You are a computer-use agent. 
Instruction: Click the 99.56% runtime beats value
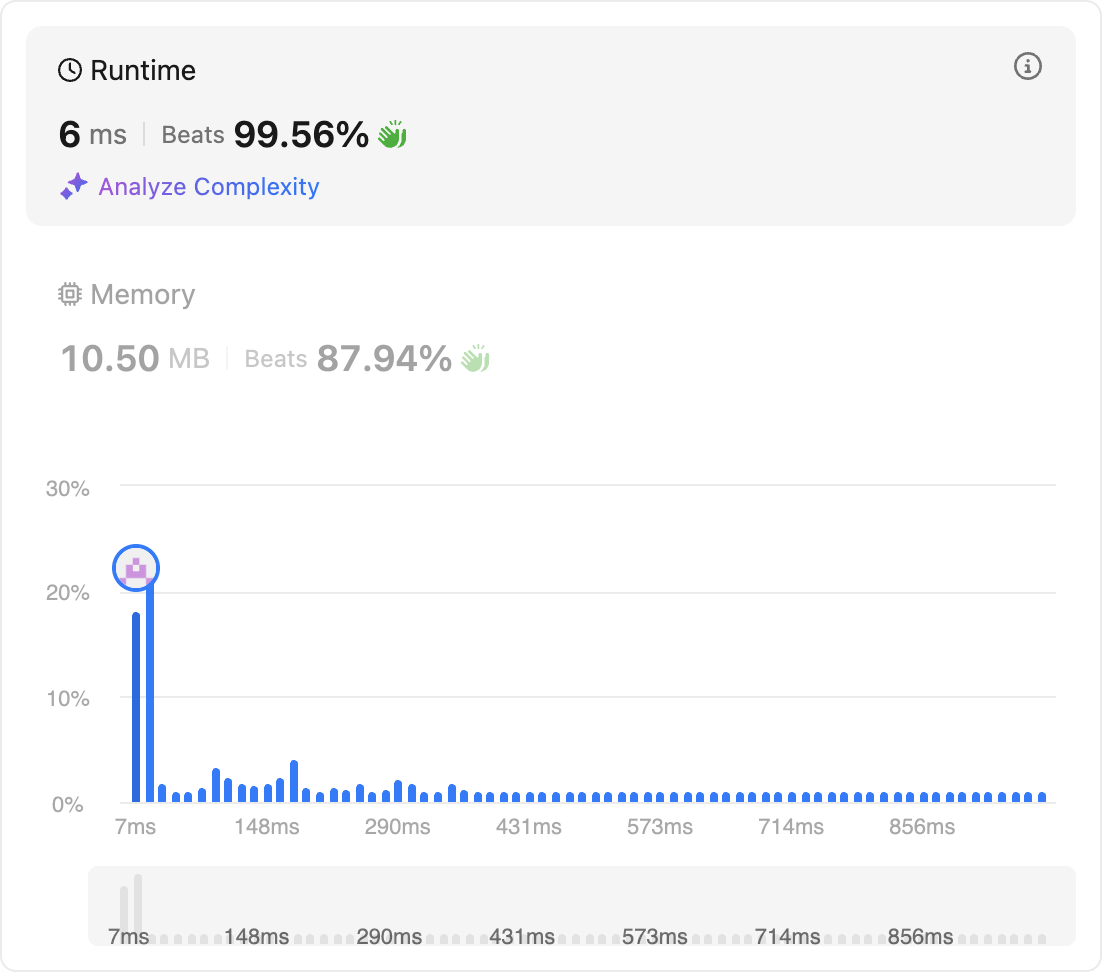coord(301,134)
